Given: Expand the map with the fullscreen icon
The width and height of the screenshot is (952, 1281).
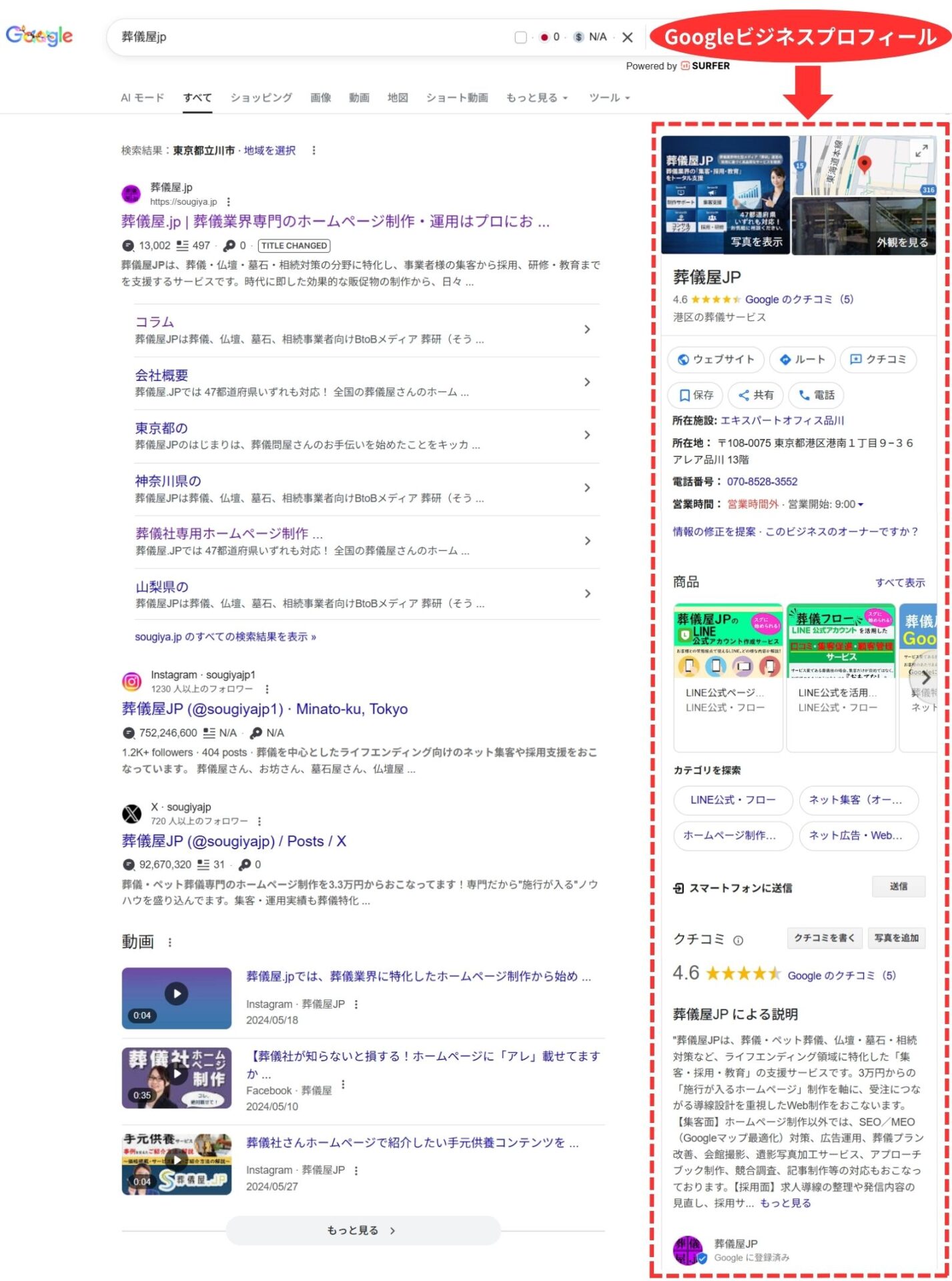Looking at the screenshot, I should click(921, 151).
